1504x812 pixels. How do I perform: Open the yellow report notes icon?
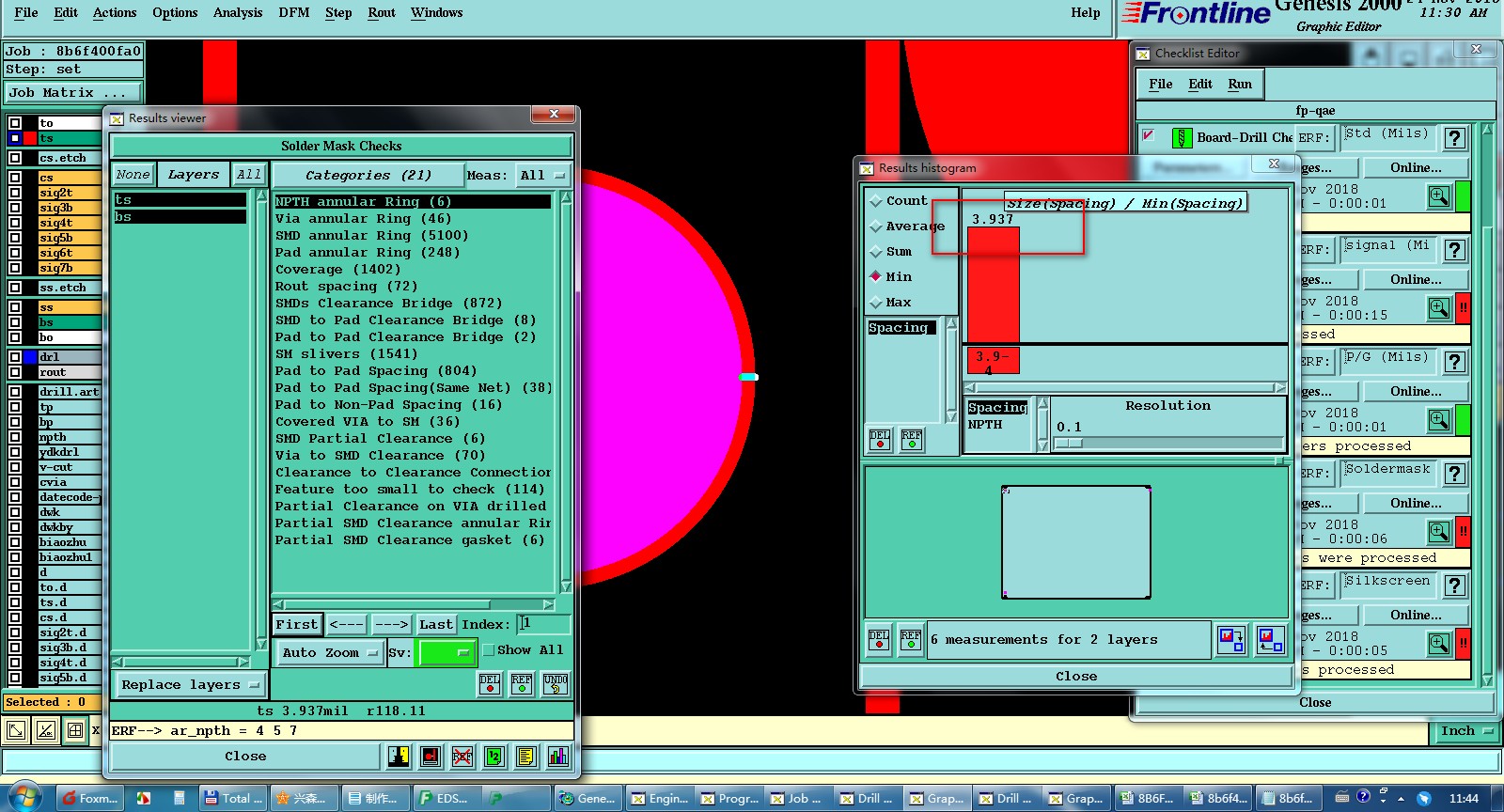click(526, 757)
